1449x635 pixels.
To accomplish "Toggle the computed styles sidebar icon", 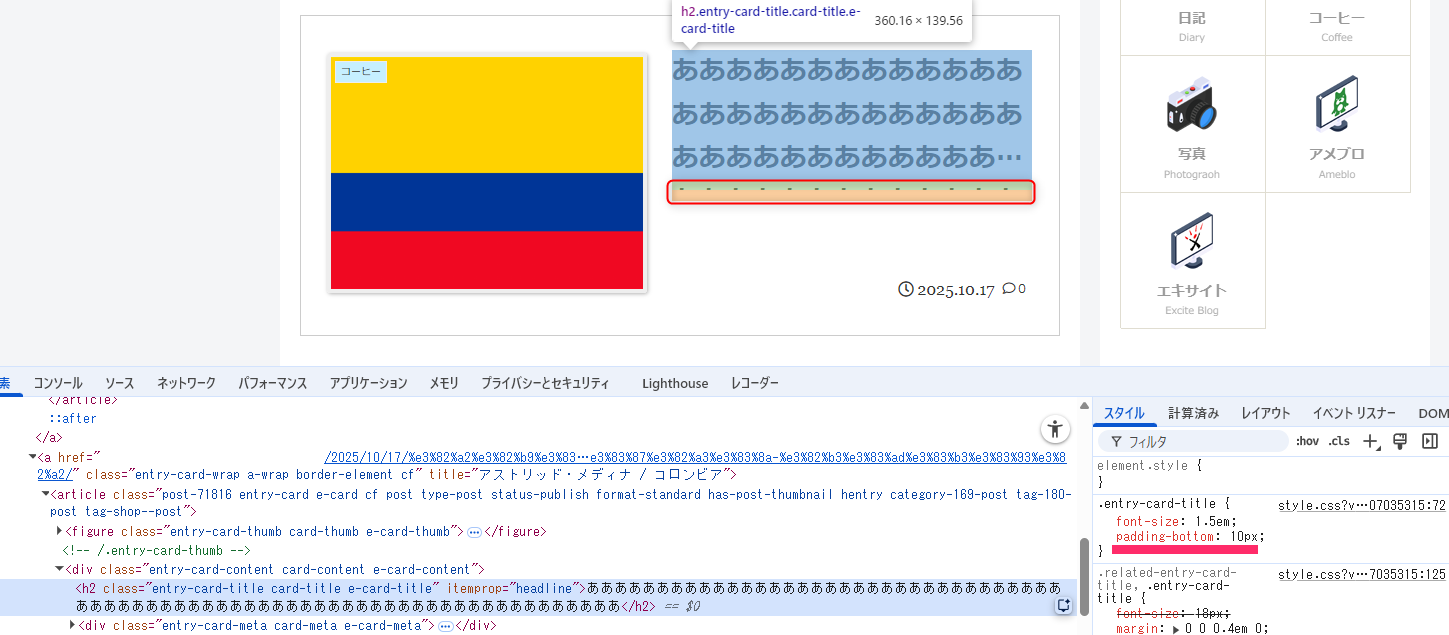I will (x=1430, y=441).
